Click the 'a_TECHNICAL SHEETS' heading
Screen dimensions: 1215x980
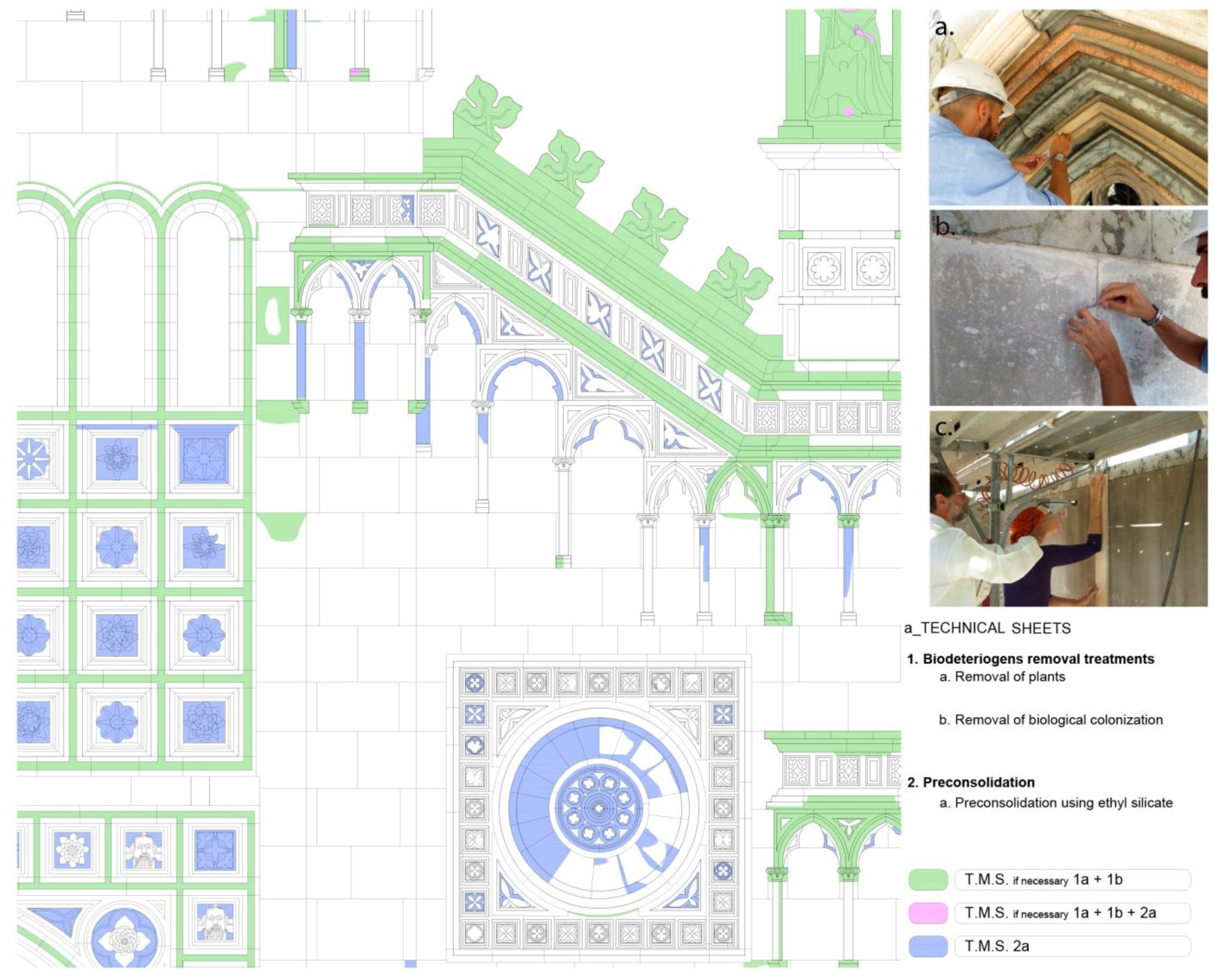click(988, 628)
